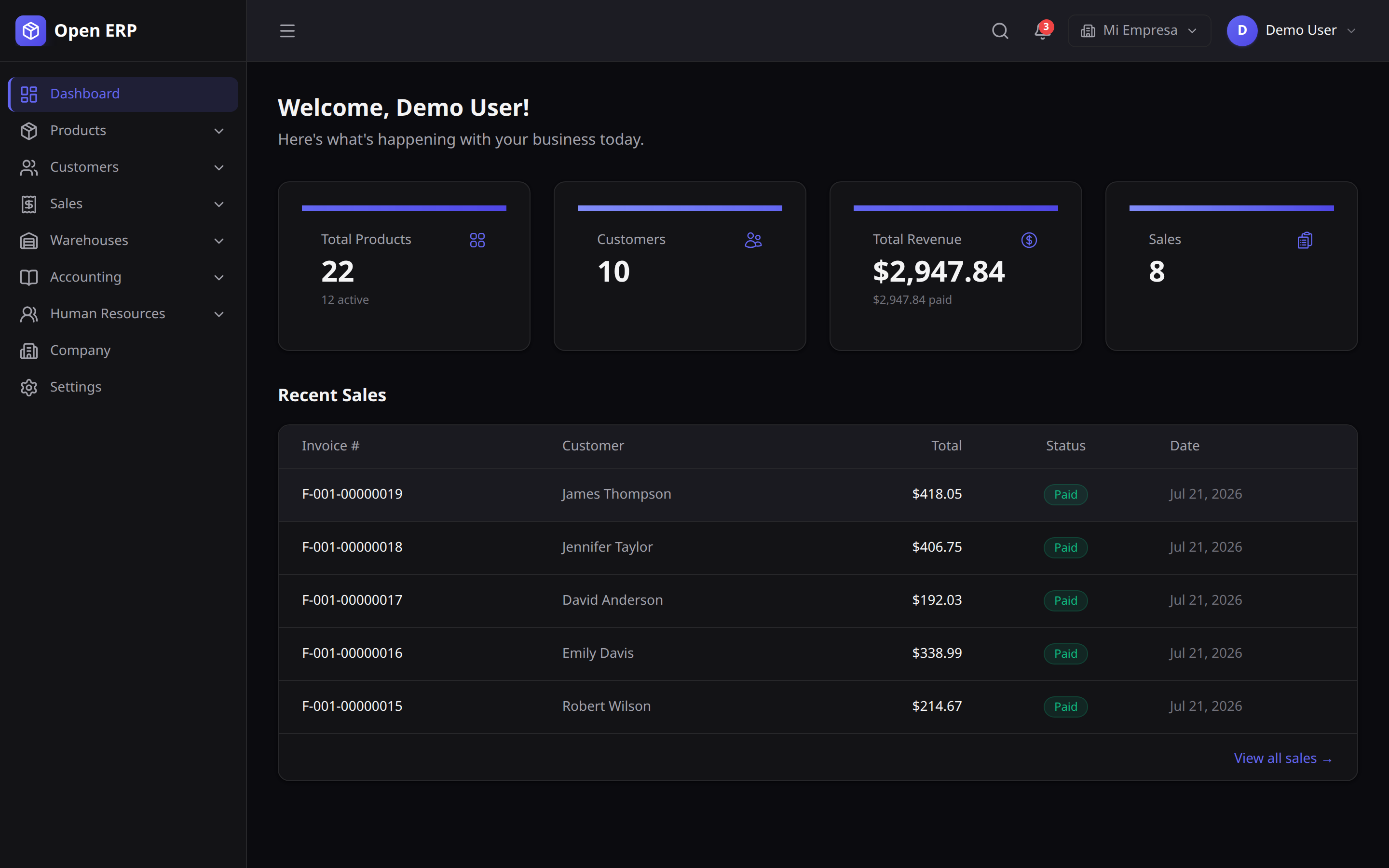Click the Customers people icon in sidebar

29,168
